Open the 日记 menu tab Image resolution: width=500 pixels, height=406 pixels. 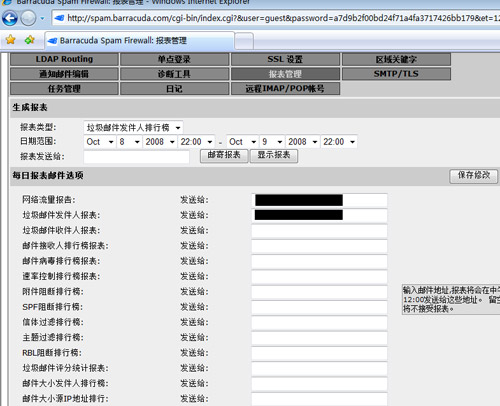click(x=174, y=89)
